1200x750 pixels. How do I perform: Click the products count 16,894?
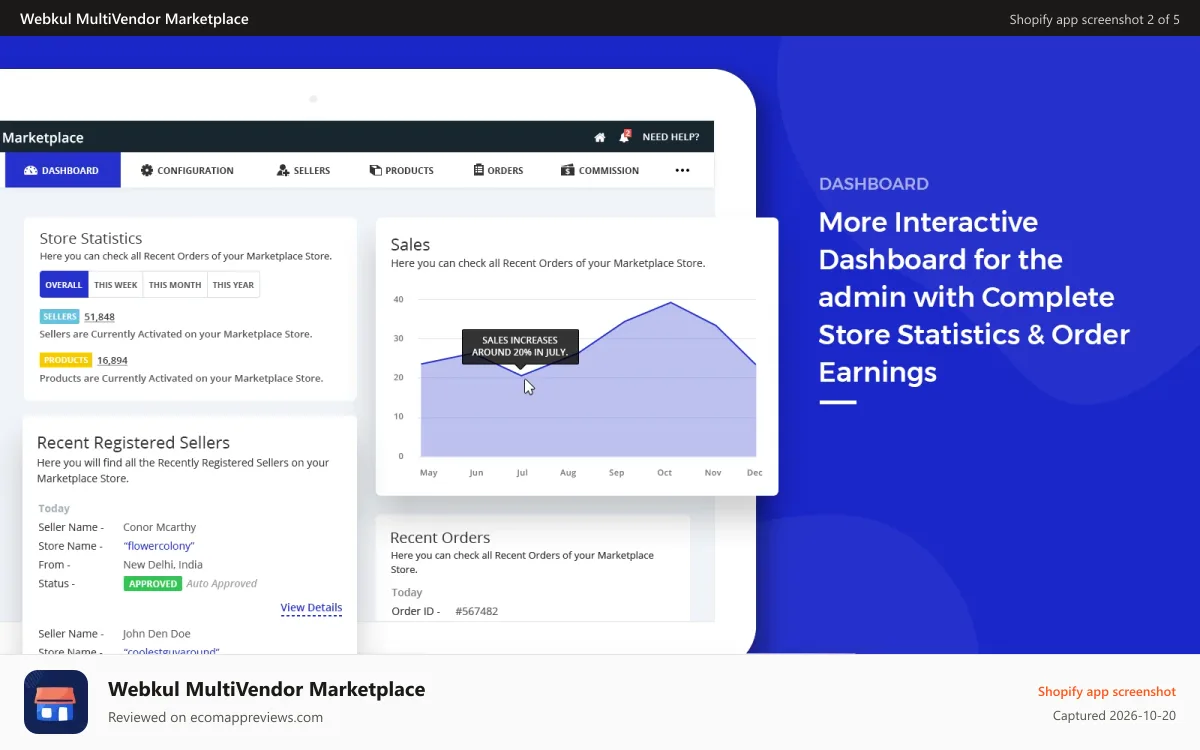(x=112, y=360)
